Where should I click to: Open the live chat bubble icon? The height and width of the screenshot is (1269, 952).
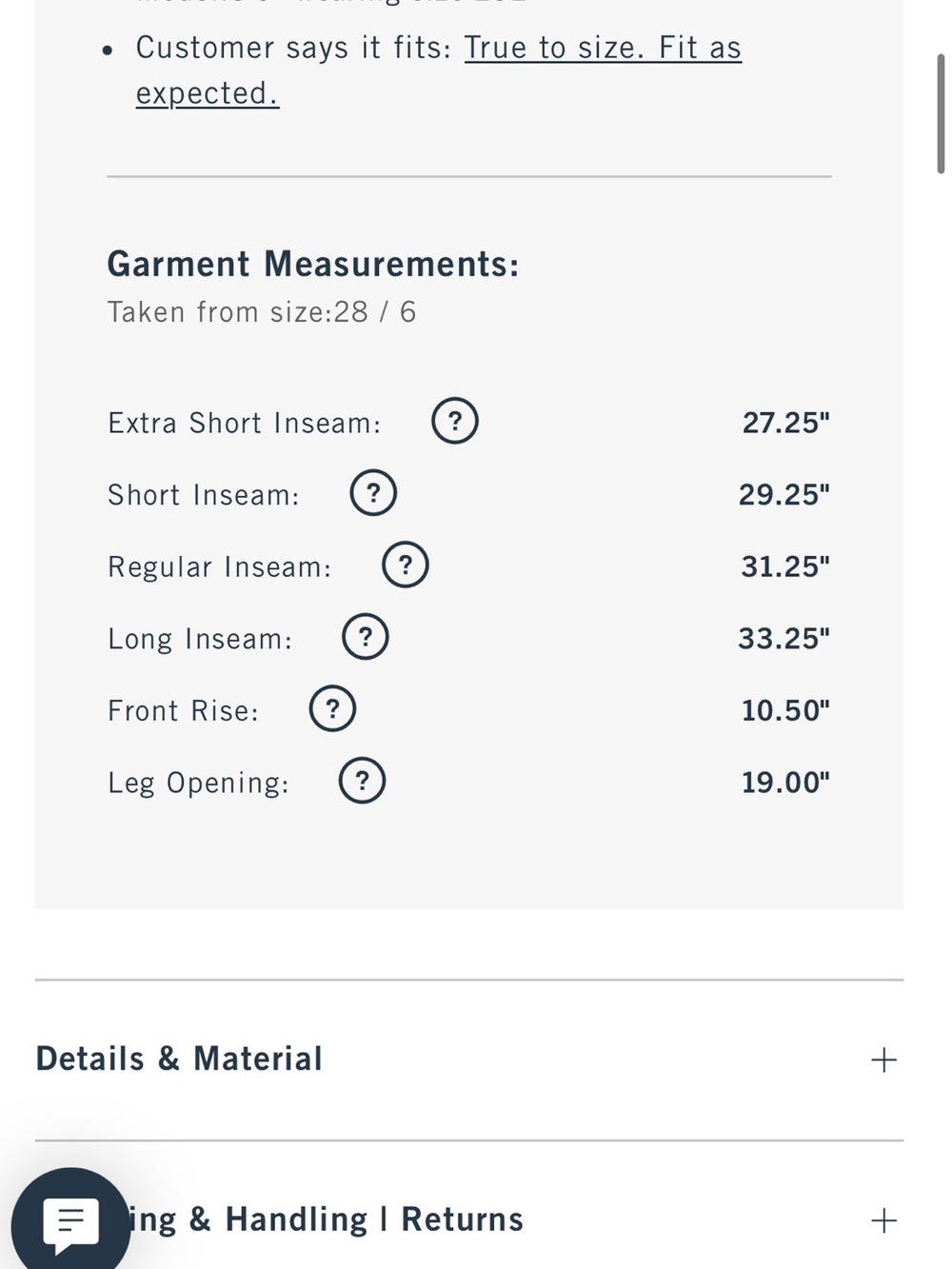coord(70,1221)
